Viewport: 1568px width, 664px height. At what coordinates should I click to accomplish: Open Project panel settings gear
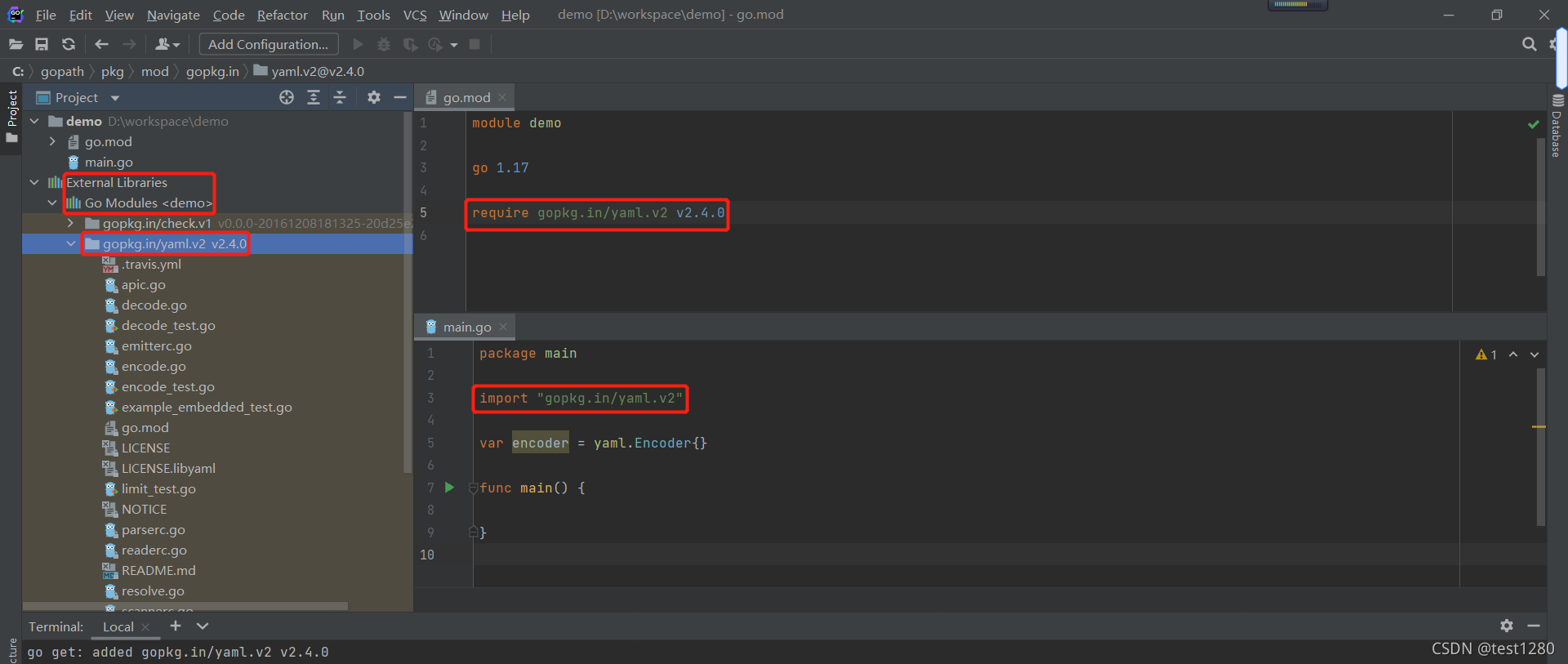click(x=373, y=97)
